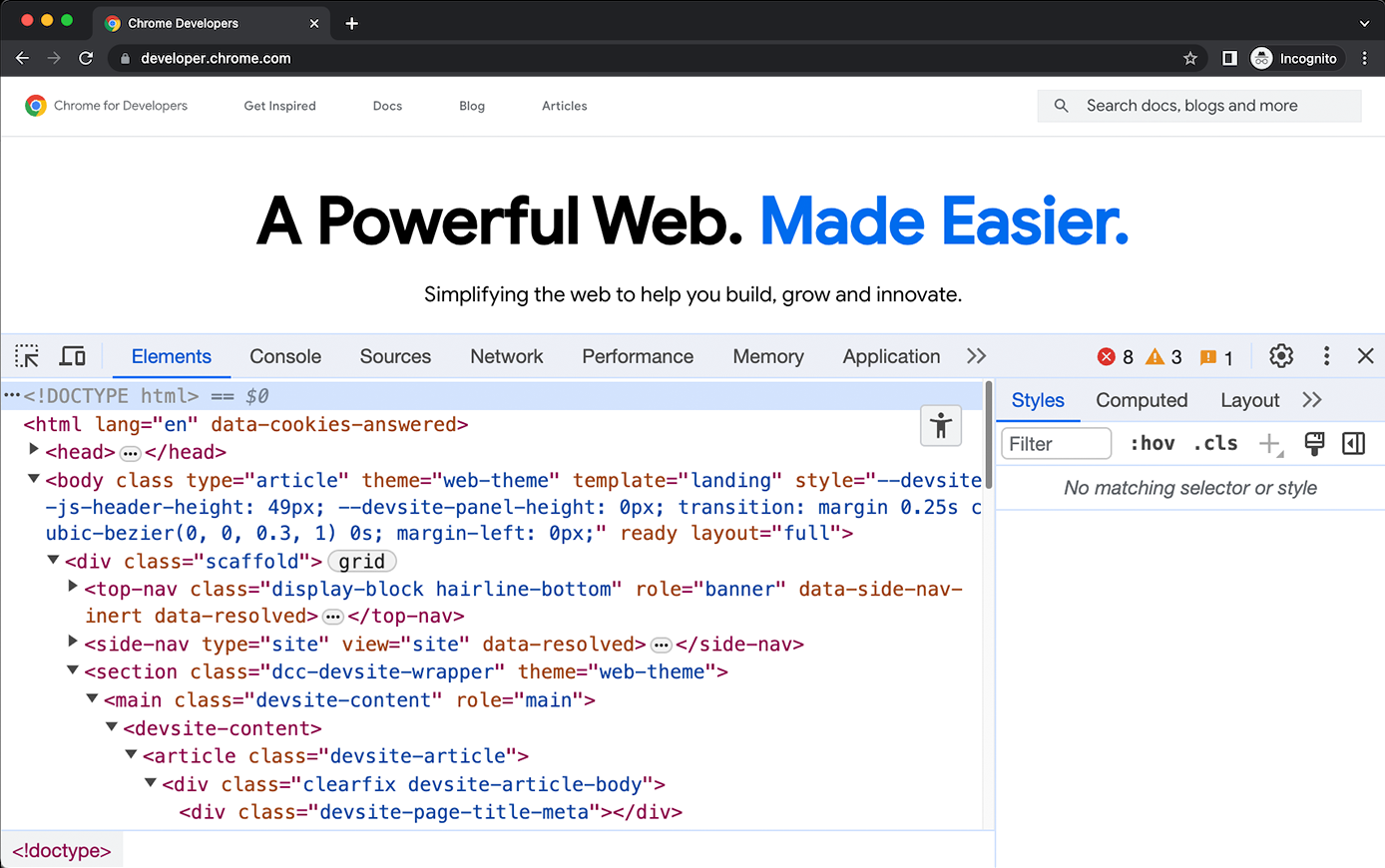Bookmark this page with the star icon
1385x868 pixels.
pyautogui.click(x=1190, y=59)
